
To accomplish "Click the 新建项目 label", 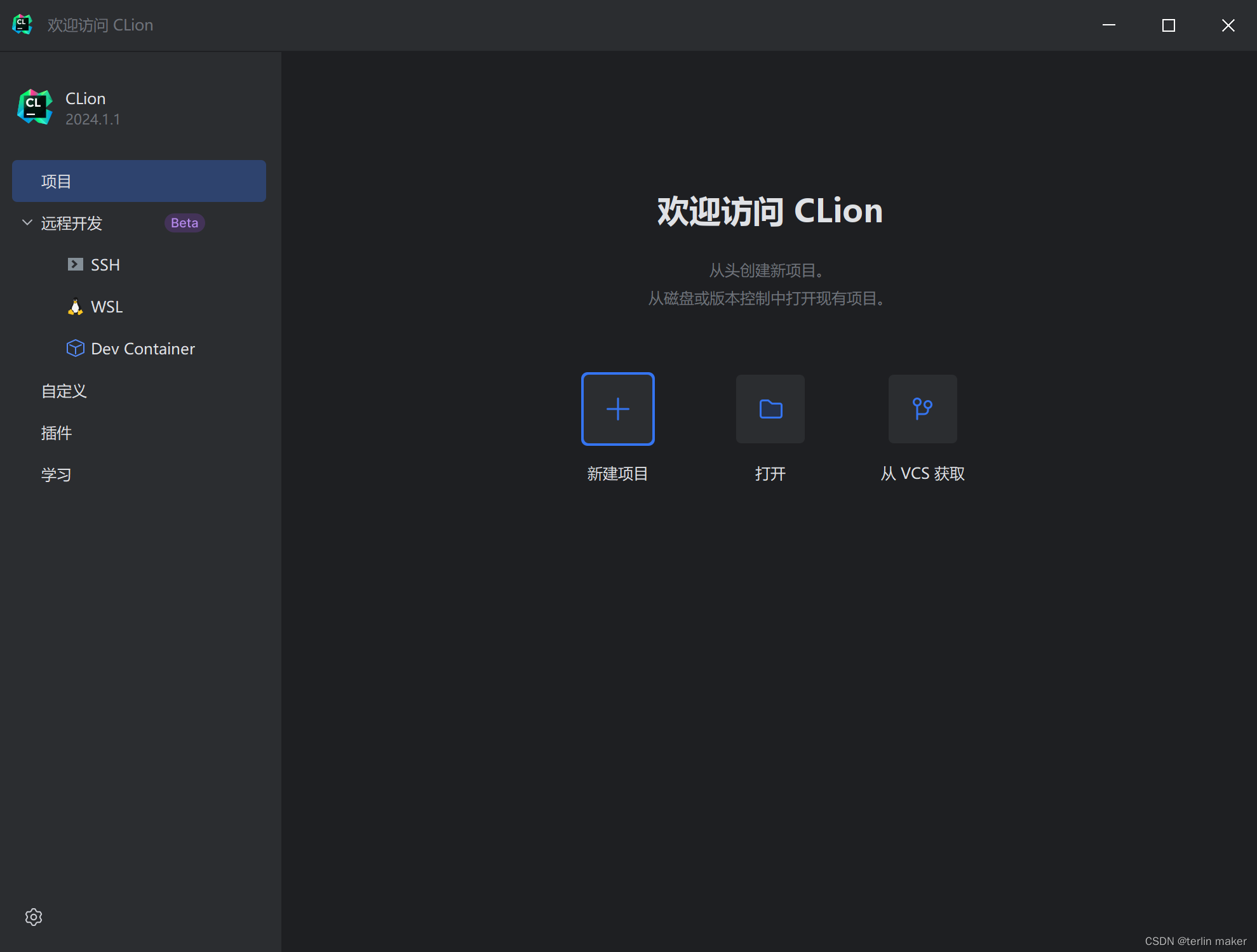I will point(617,474).
